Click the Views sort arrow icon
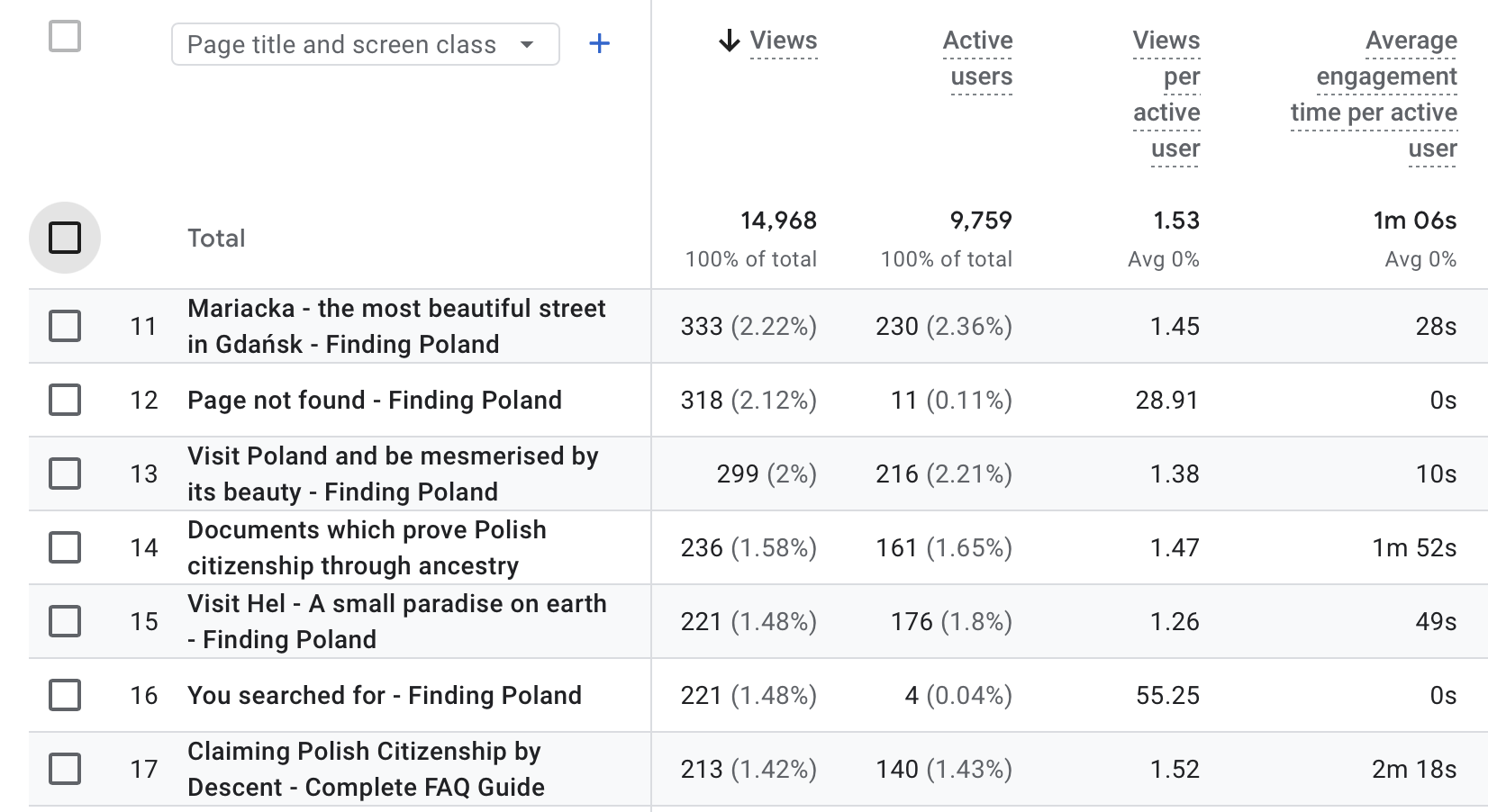Screen dimensions: 1488x812 729,41
